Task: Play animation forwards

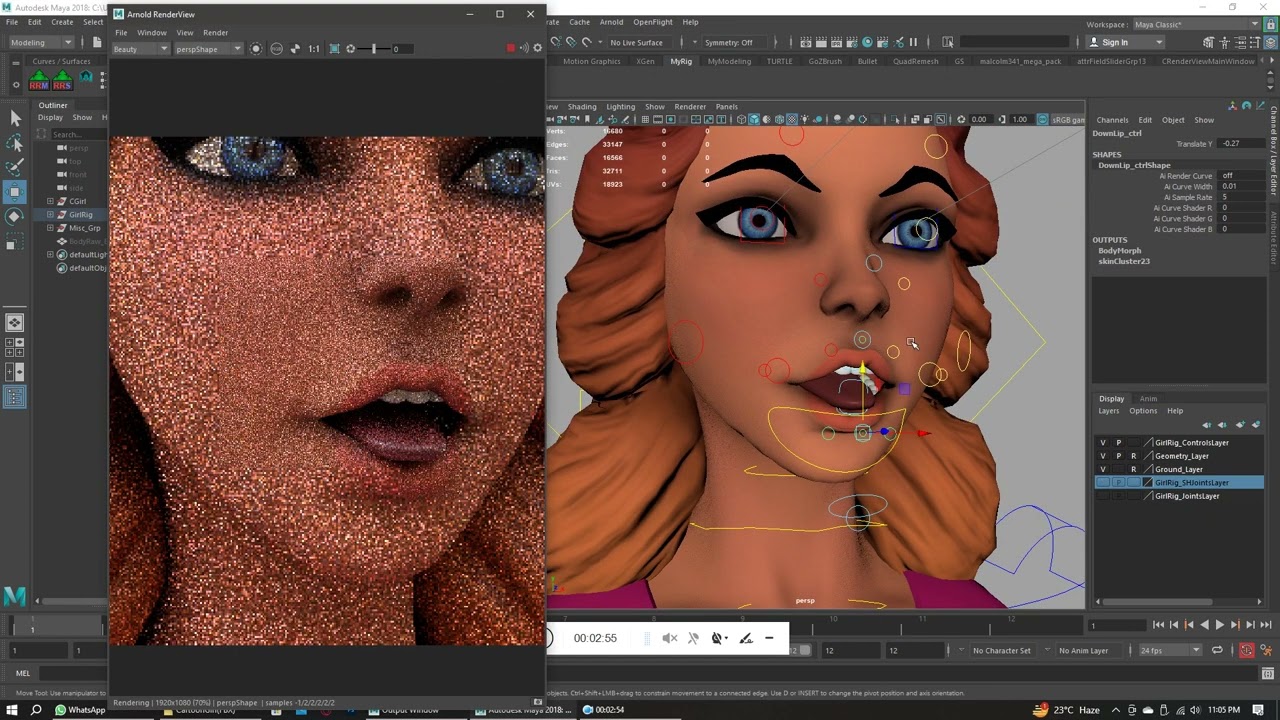Action: tap(1220, 625)
